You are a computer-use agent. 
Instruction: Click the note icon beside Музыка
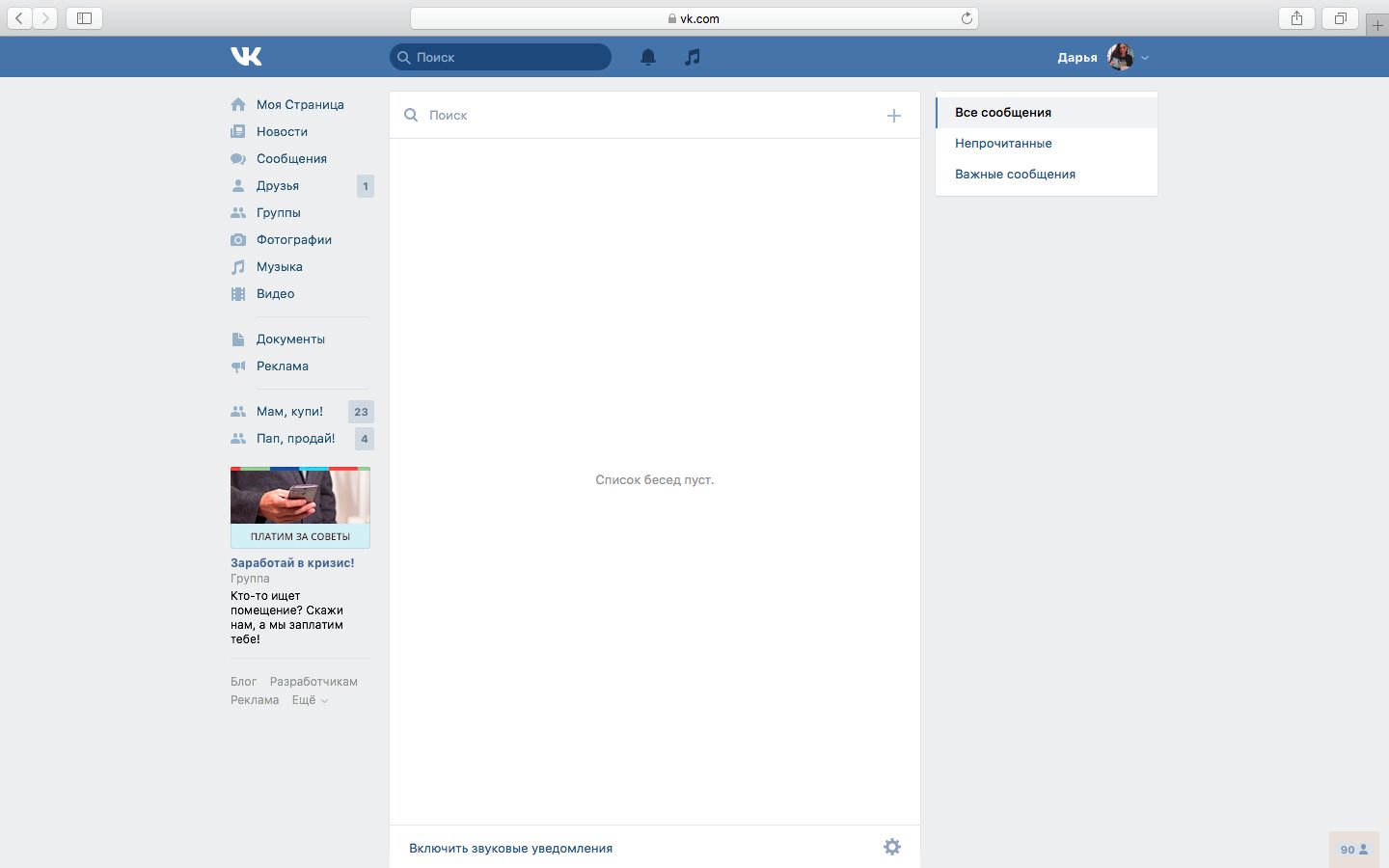[238, 266]
